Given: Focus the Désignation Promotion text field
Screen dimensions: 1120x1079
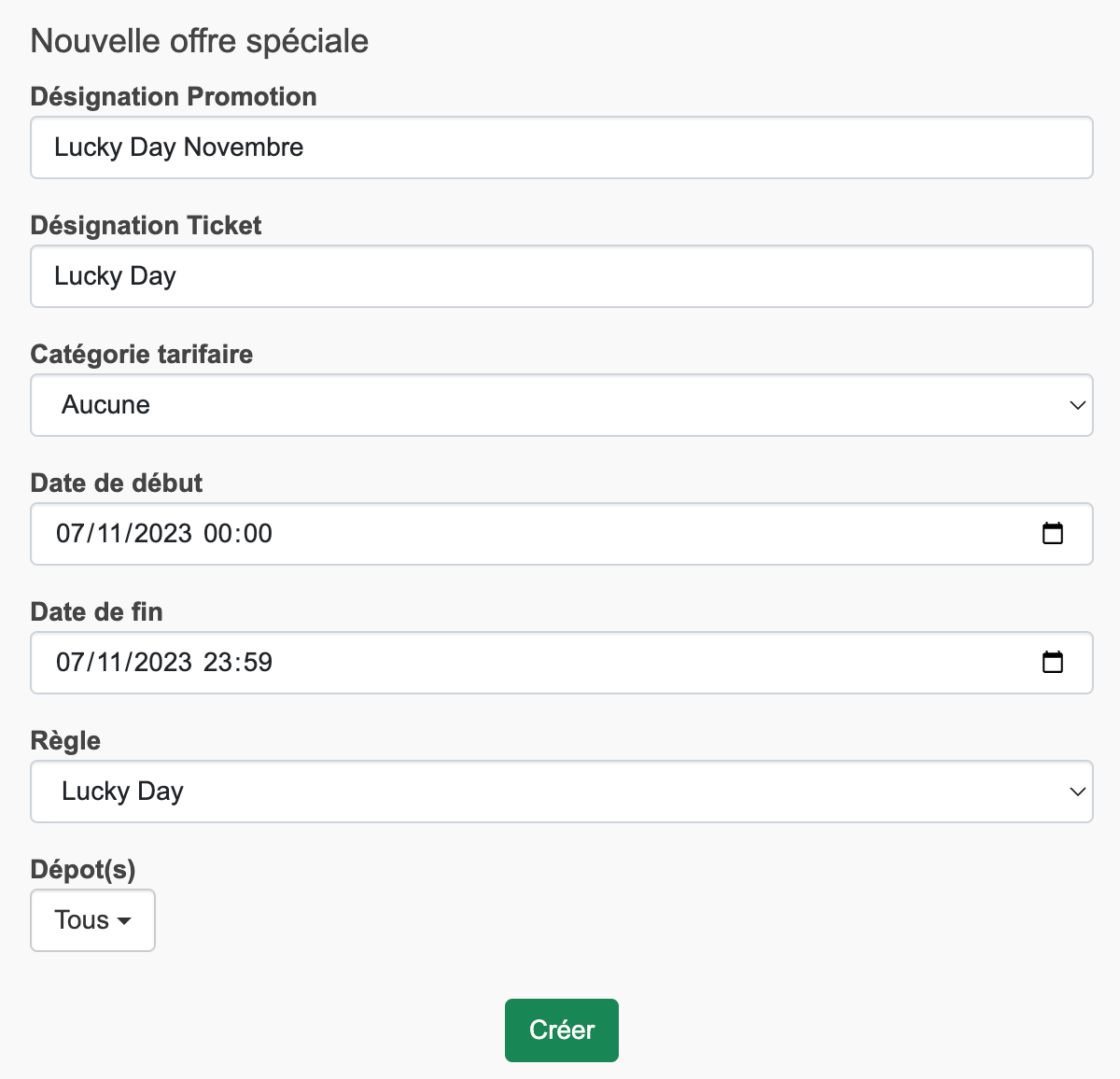Looking at the screenshot, I should pos(562,147).
